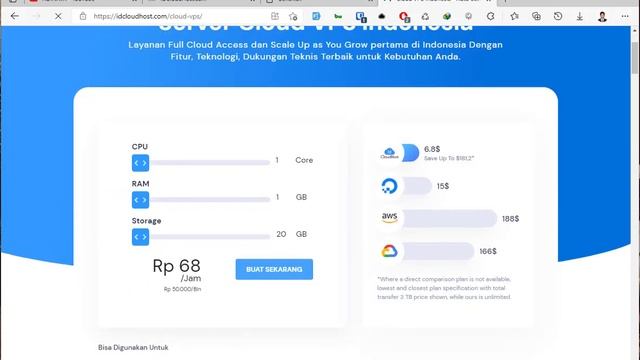This screenshot has width=640, height=360.
Task: Click the 188$ AWS price bar
Action: (x=450, y=219)
